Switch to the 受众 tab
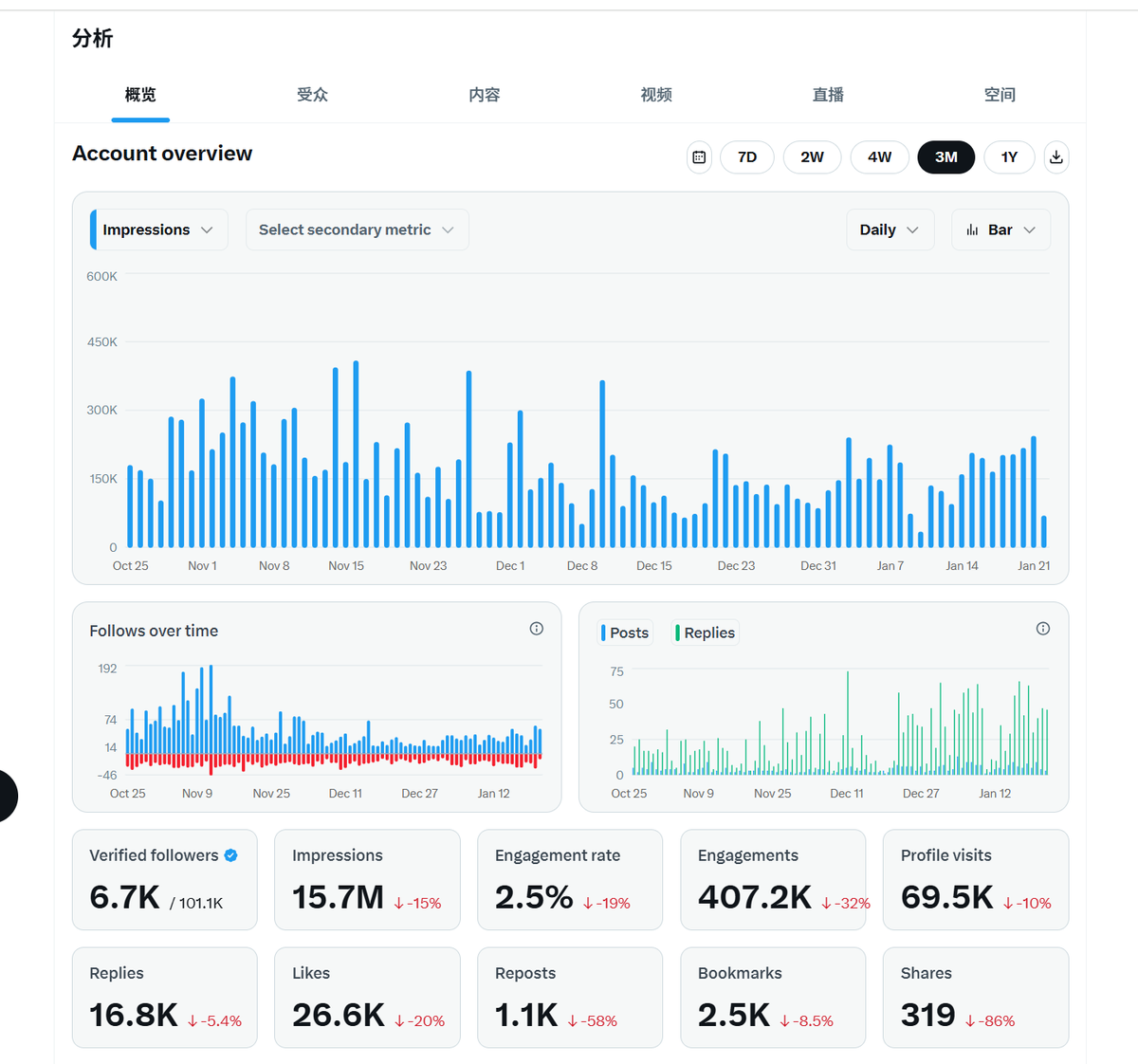 click(x=312, y=95)
